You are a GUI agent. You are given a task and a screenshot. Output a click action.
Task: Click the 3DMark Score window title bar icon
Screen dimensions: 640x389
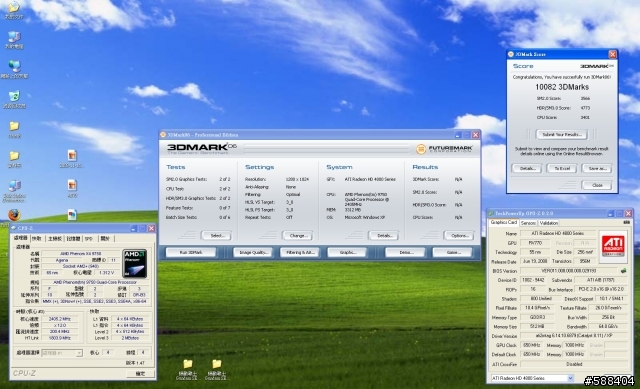[x=511, y=54]
